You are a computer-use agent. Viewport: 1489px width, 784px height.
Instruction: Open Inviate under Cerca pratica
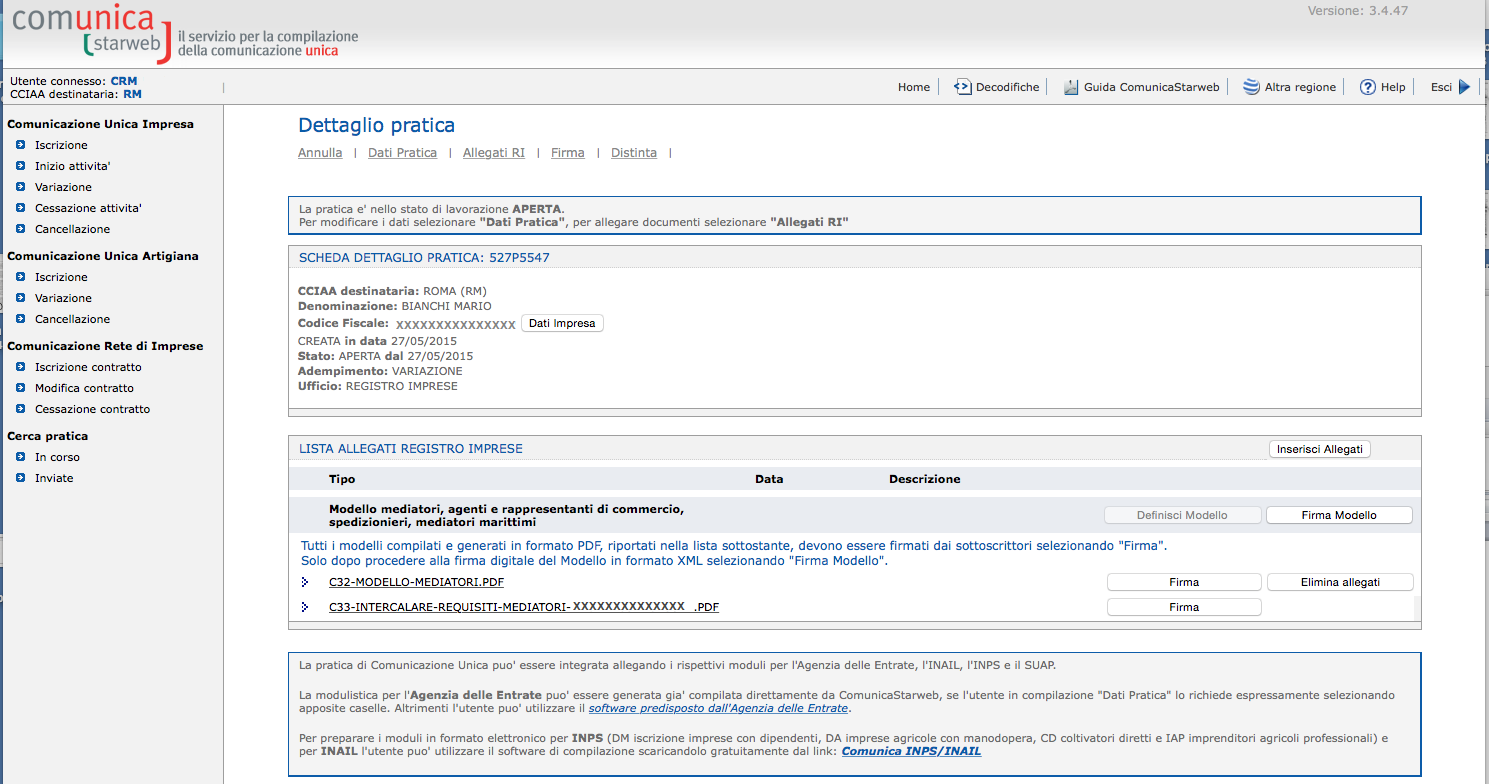click(x=54, y=478)
